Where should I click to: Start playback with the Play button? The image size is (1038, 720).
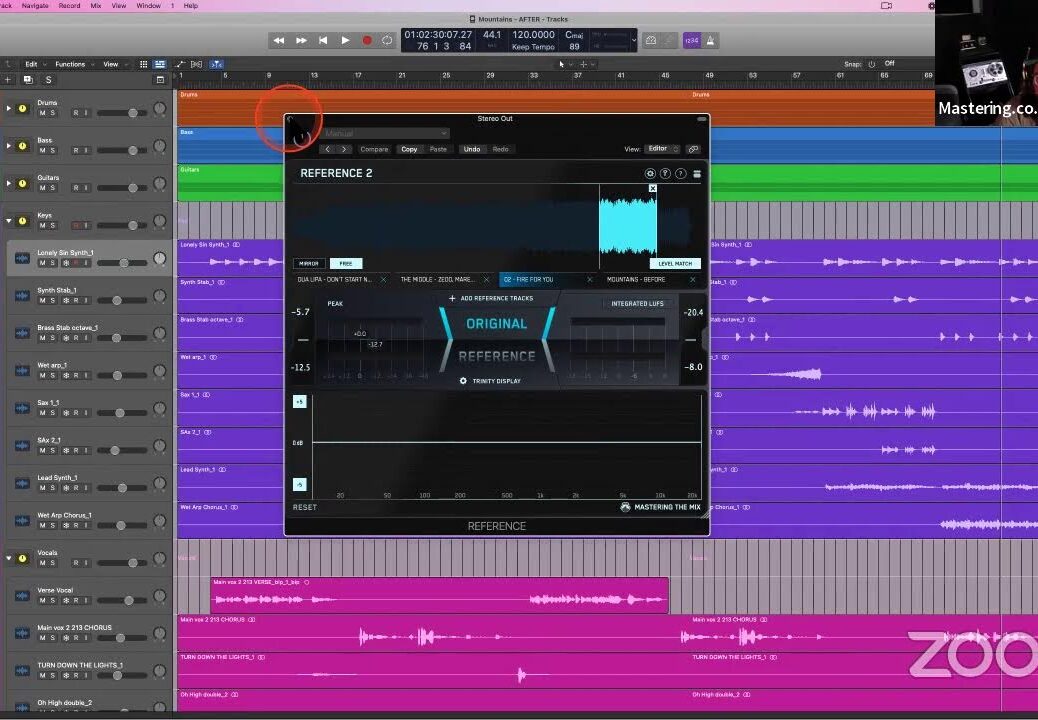(345, 40)
